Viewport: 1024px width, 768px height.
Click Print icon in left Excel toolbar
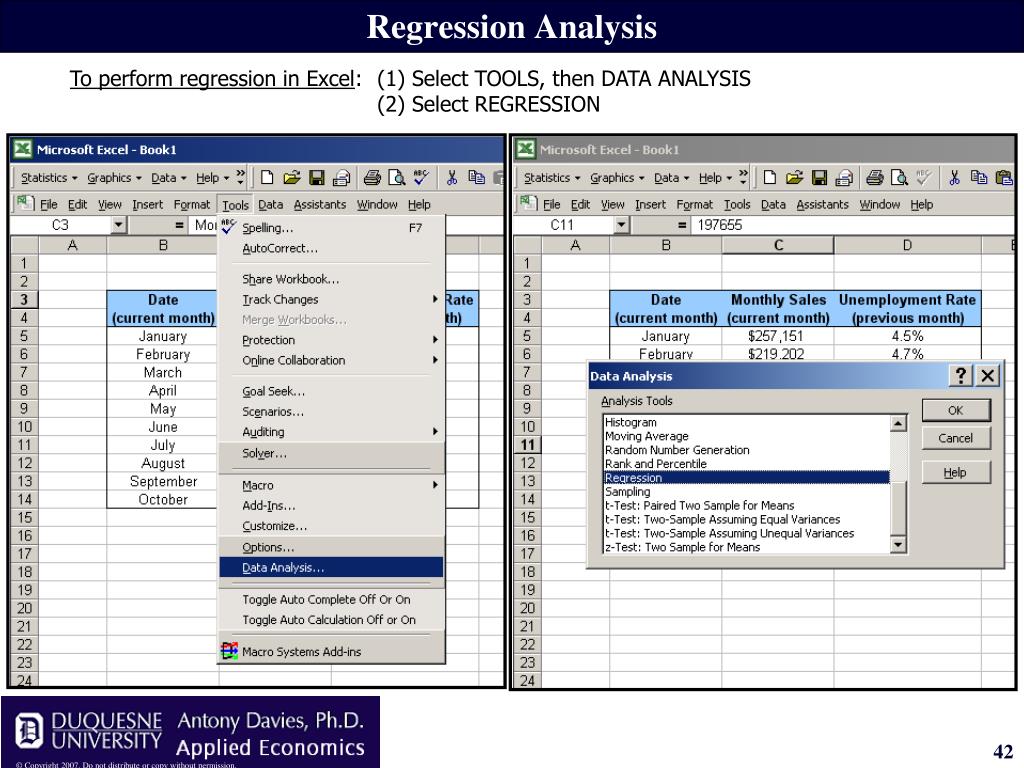pyautogui.click(x=372, y=178)
